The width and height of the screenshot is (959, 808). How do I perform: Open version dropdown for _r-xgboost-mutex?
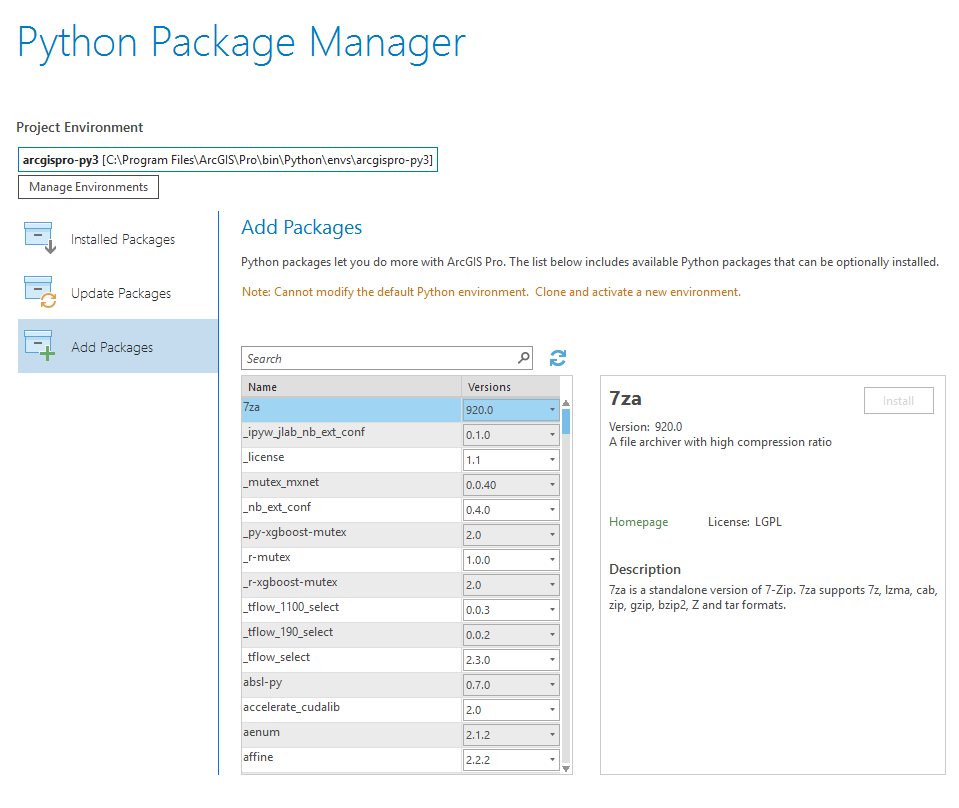tap(511, 585)
